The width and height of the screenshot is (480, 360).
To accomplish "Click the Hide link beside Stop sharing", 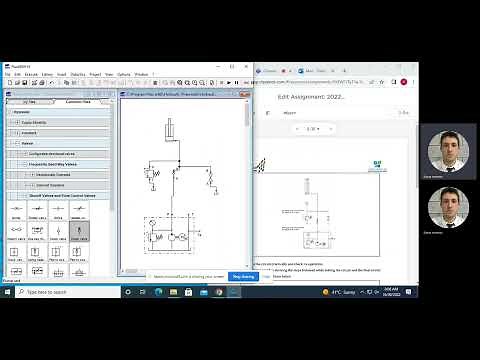I will point(266,277).
